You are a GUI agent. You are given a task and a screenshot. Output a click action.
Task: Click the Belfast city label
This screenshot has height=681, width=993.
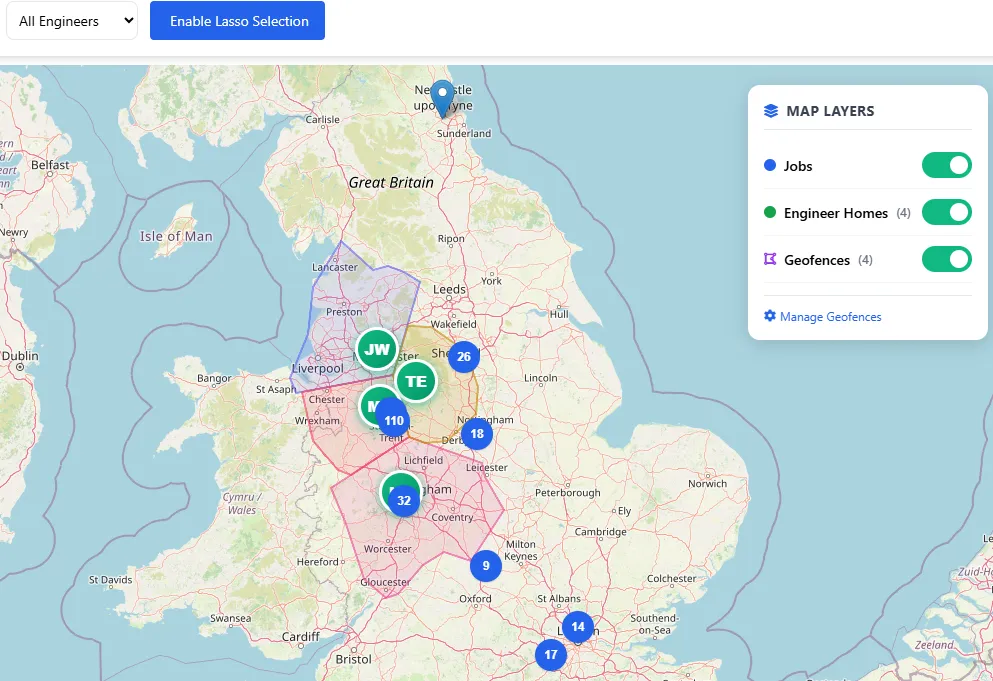click(x=50, y=165)
